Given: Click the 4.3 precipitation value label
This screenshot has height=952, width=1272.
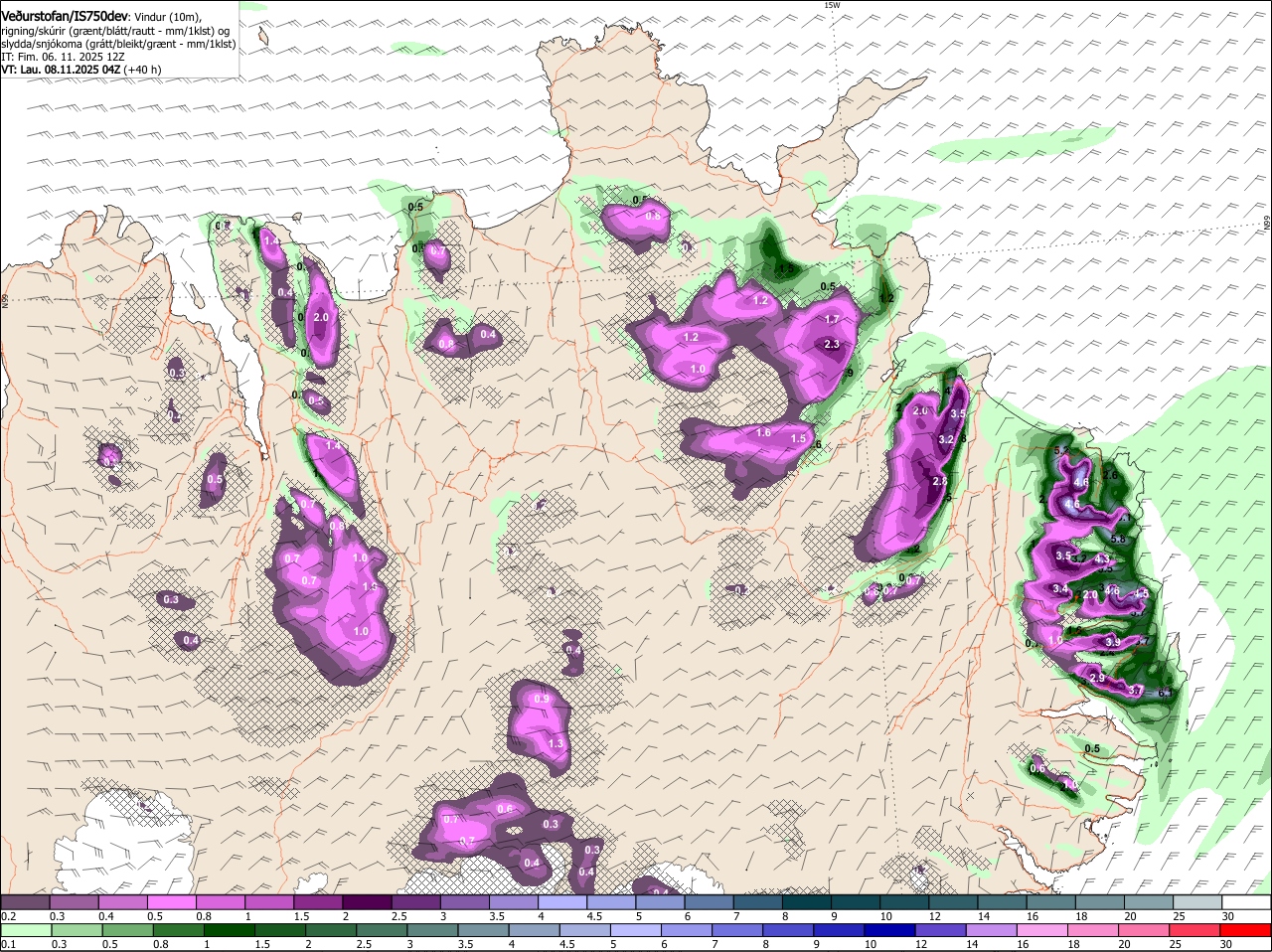Looking at the screenshot, I should point(1102,559).
